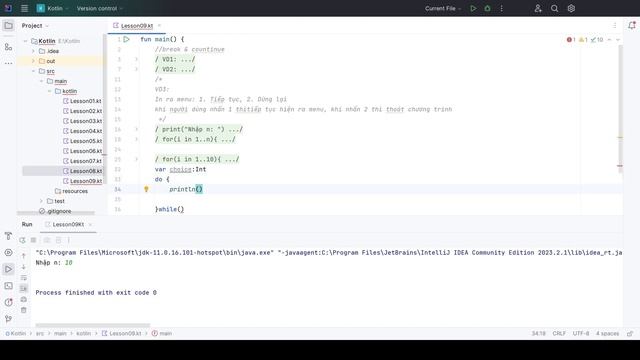The height and width of the screenshot is (360, 640).
Task: Select the resources folder
Action: pos(71,191)
